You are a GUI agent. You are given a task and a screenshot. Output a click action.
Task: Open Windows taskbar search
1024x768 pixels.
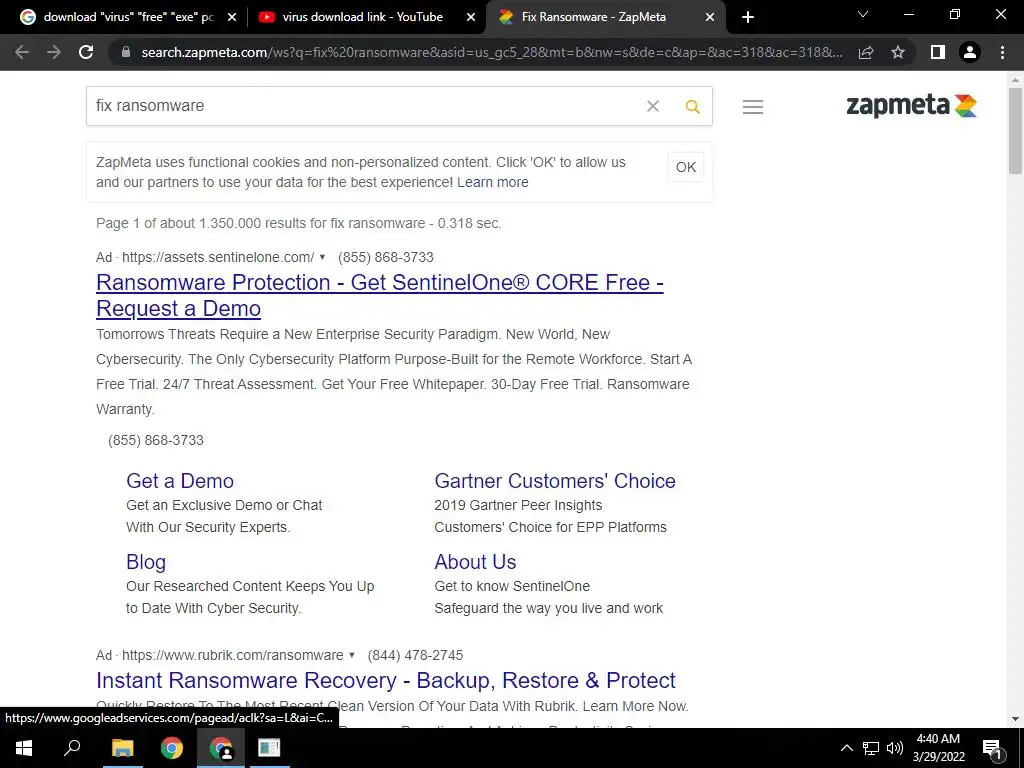click(x=72, y=748)
